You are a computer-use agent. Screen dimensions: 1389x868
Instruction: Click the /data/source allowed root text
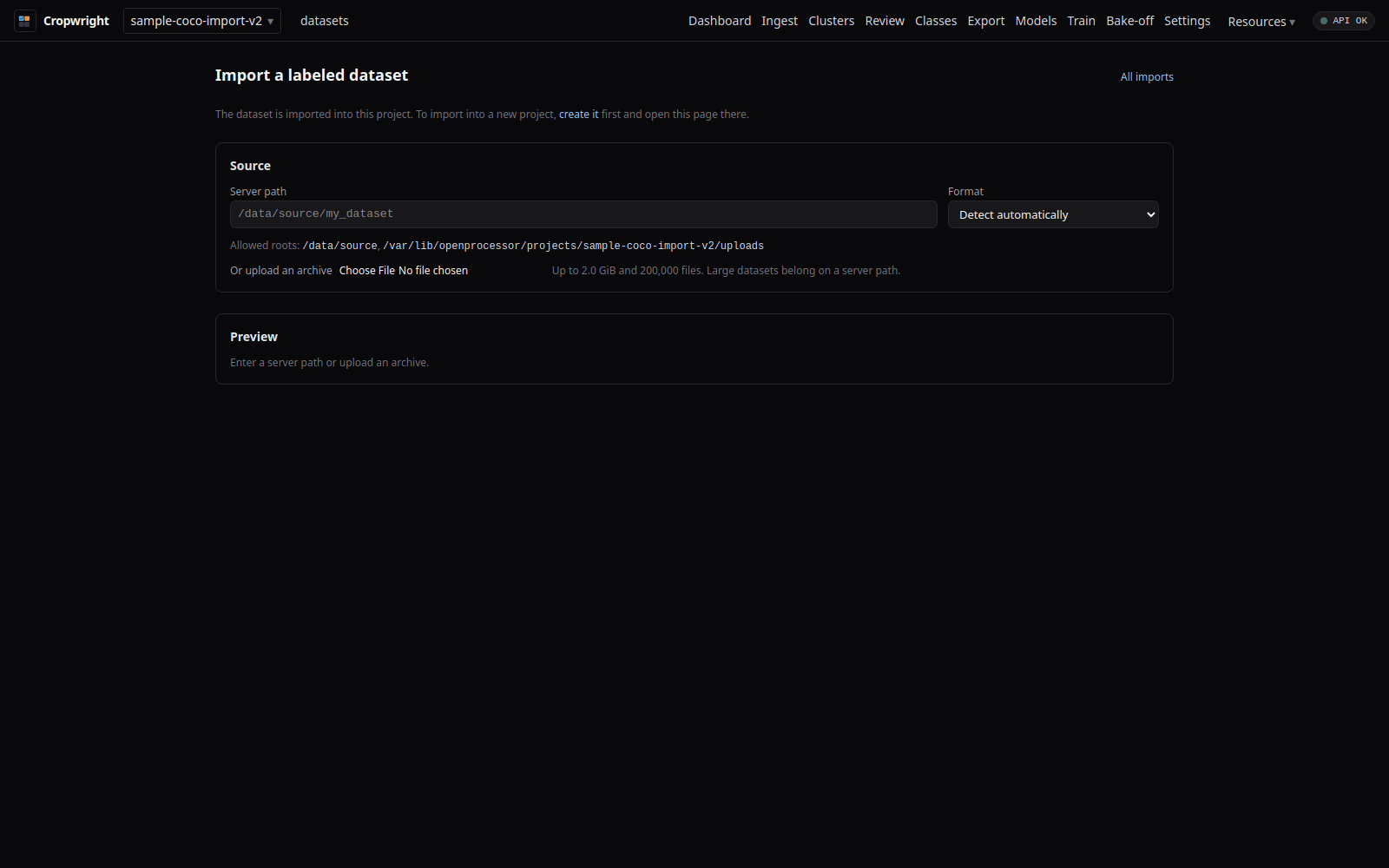339,247
